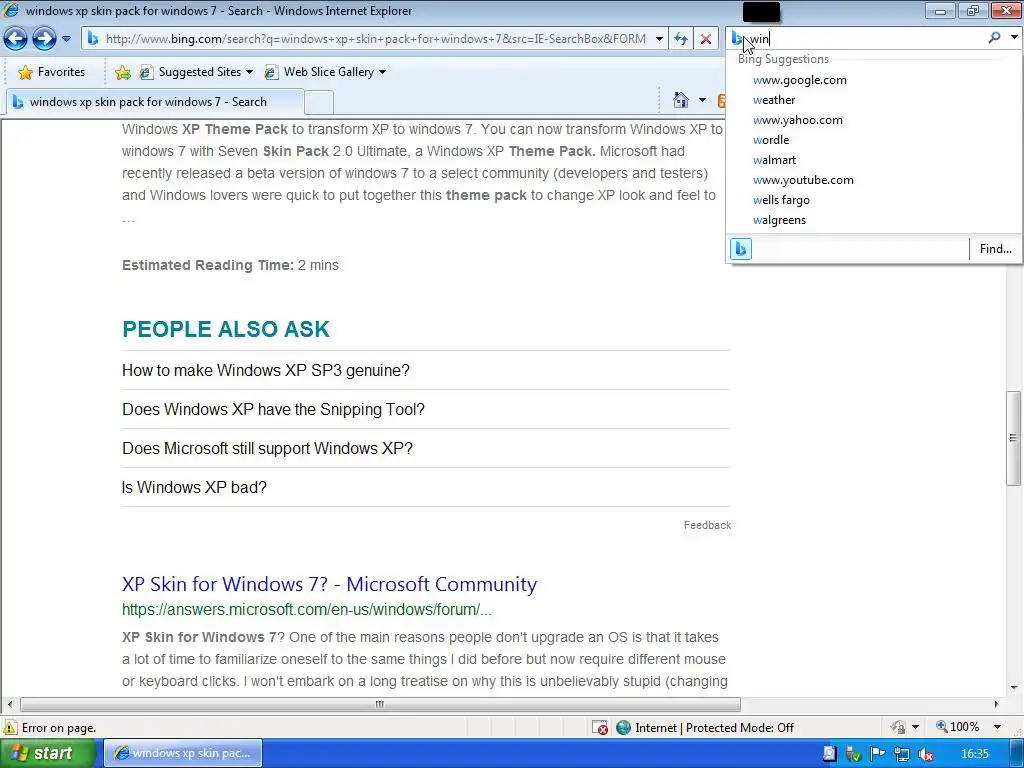Go forward with the Forward arrow button
Screen dimensions: 1024x768
tap(44, 39)
